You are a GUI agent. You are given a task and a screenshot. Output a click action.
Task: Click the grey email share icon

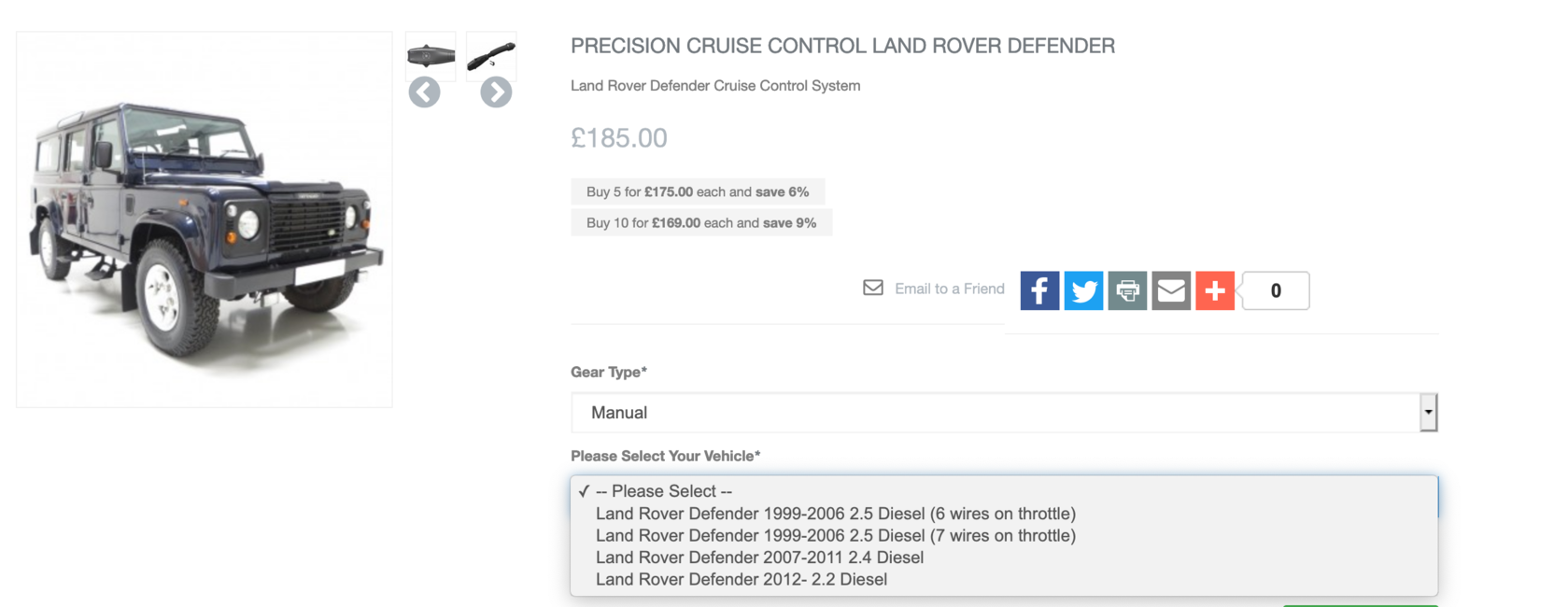(x=1171, y=290)
